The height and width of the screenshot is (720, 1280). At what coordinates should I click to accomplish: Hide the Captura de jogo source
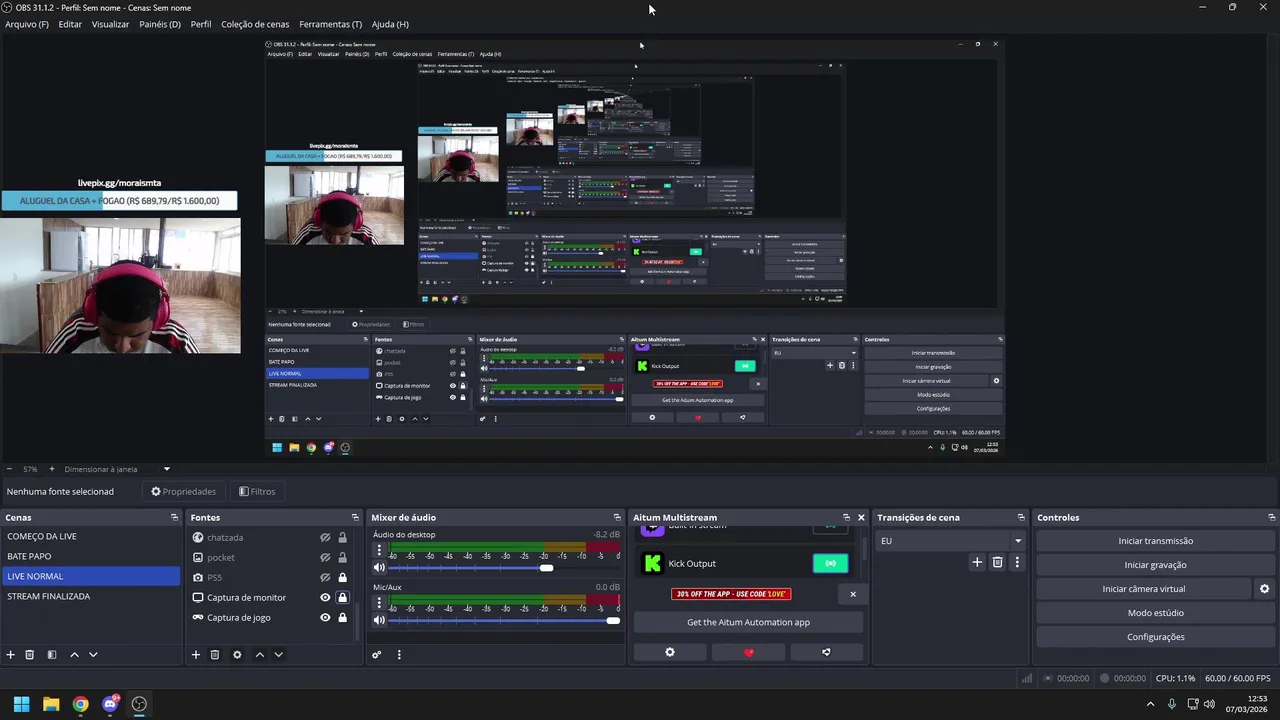pos(325,618)
